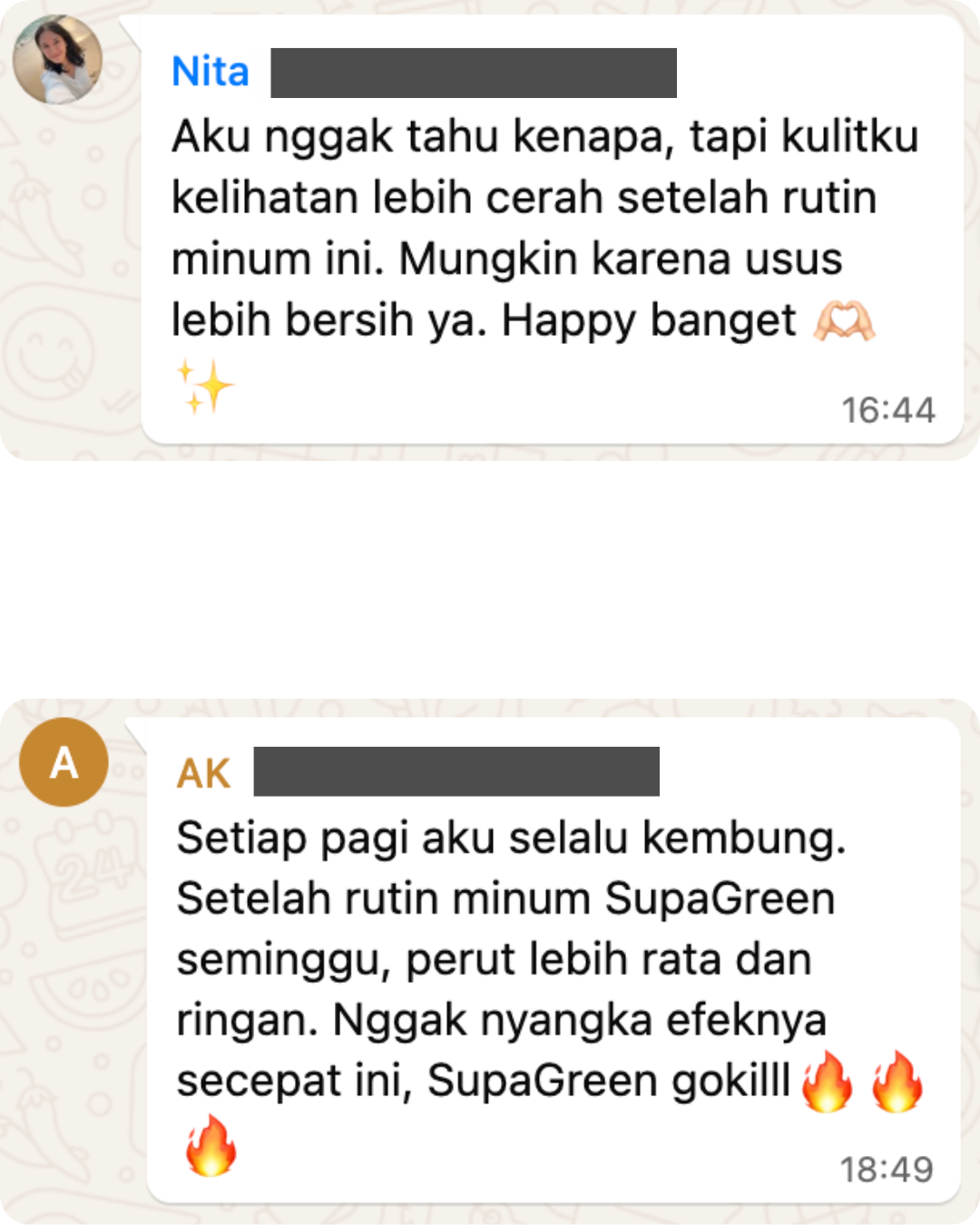Click the first fire emoji after gokilll

pyautogui.click(x=828, y=1081)
